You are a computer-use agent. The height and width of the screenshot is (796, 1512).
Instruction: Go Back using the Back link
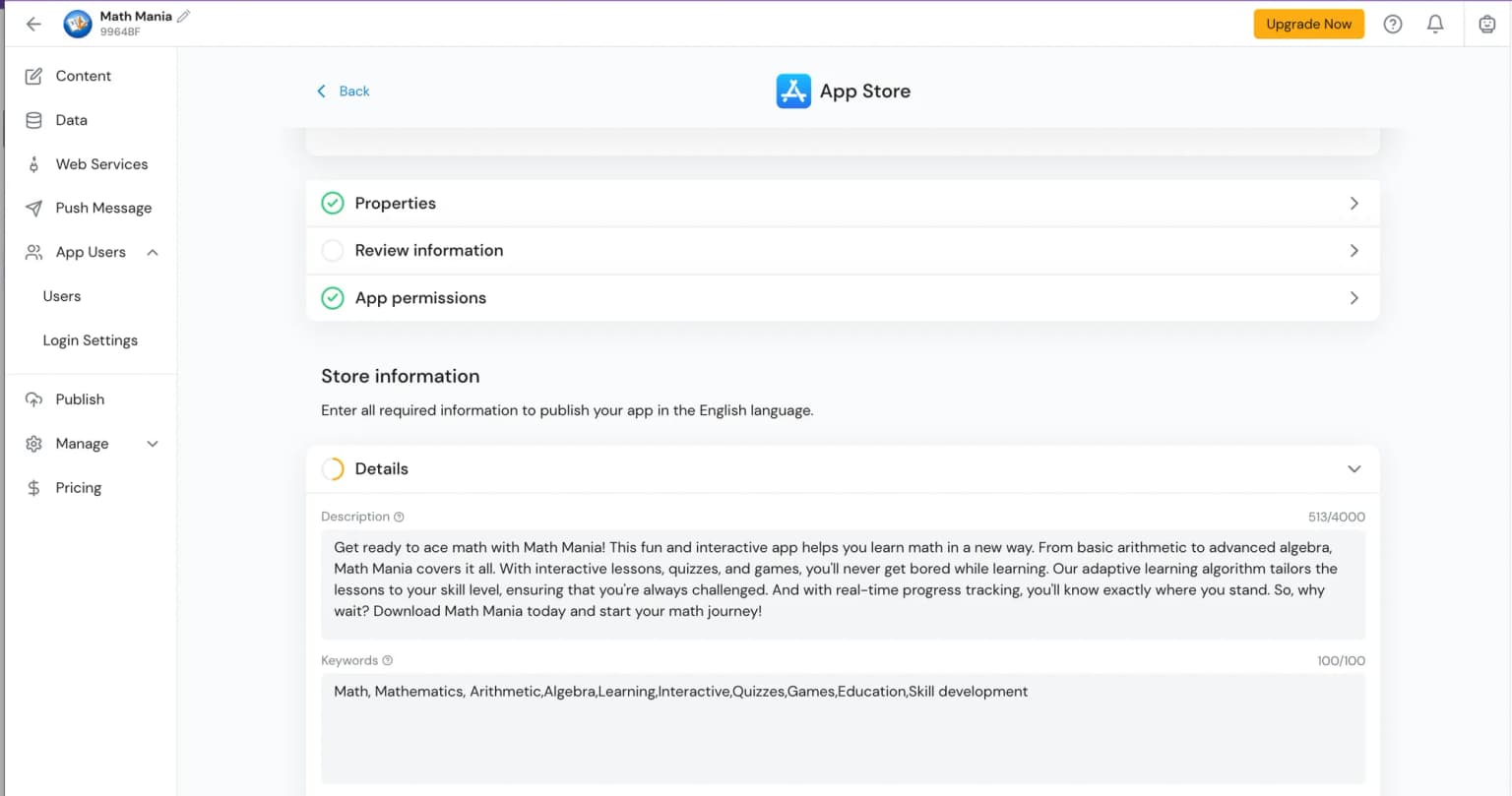point(343,91)
